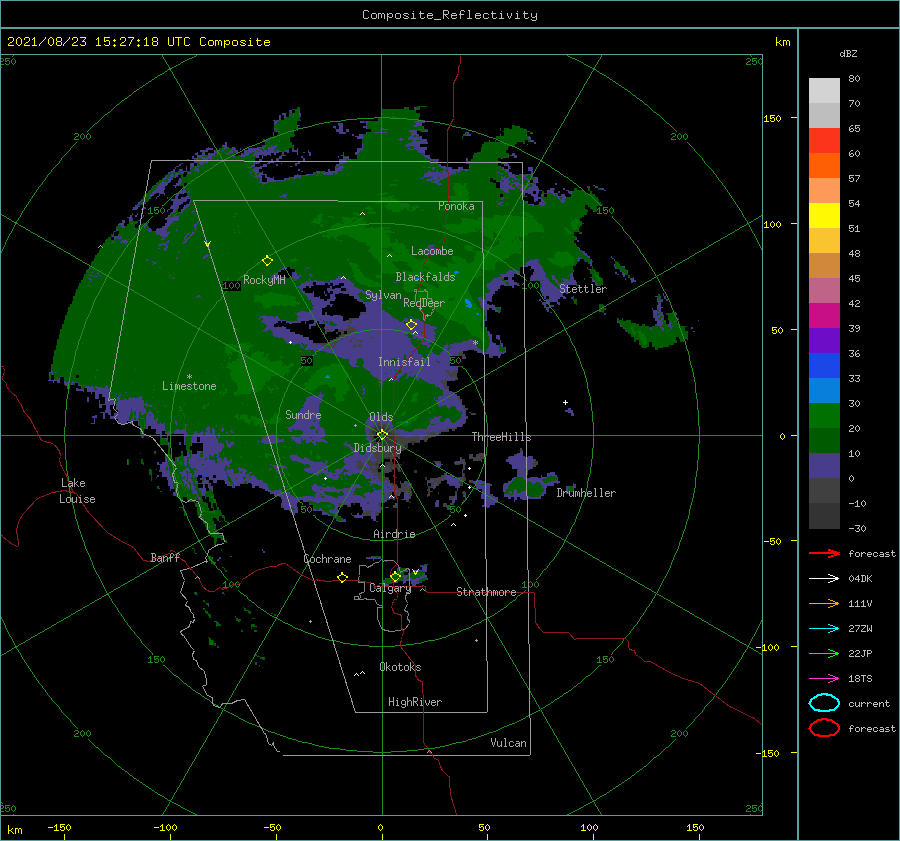The image size is (900, 841).
Task: Click the Composite_Reflectivity title text
Action: pyautogui.click(x=450, y=15)
